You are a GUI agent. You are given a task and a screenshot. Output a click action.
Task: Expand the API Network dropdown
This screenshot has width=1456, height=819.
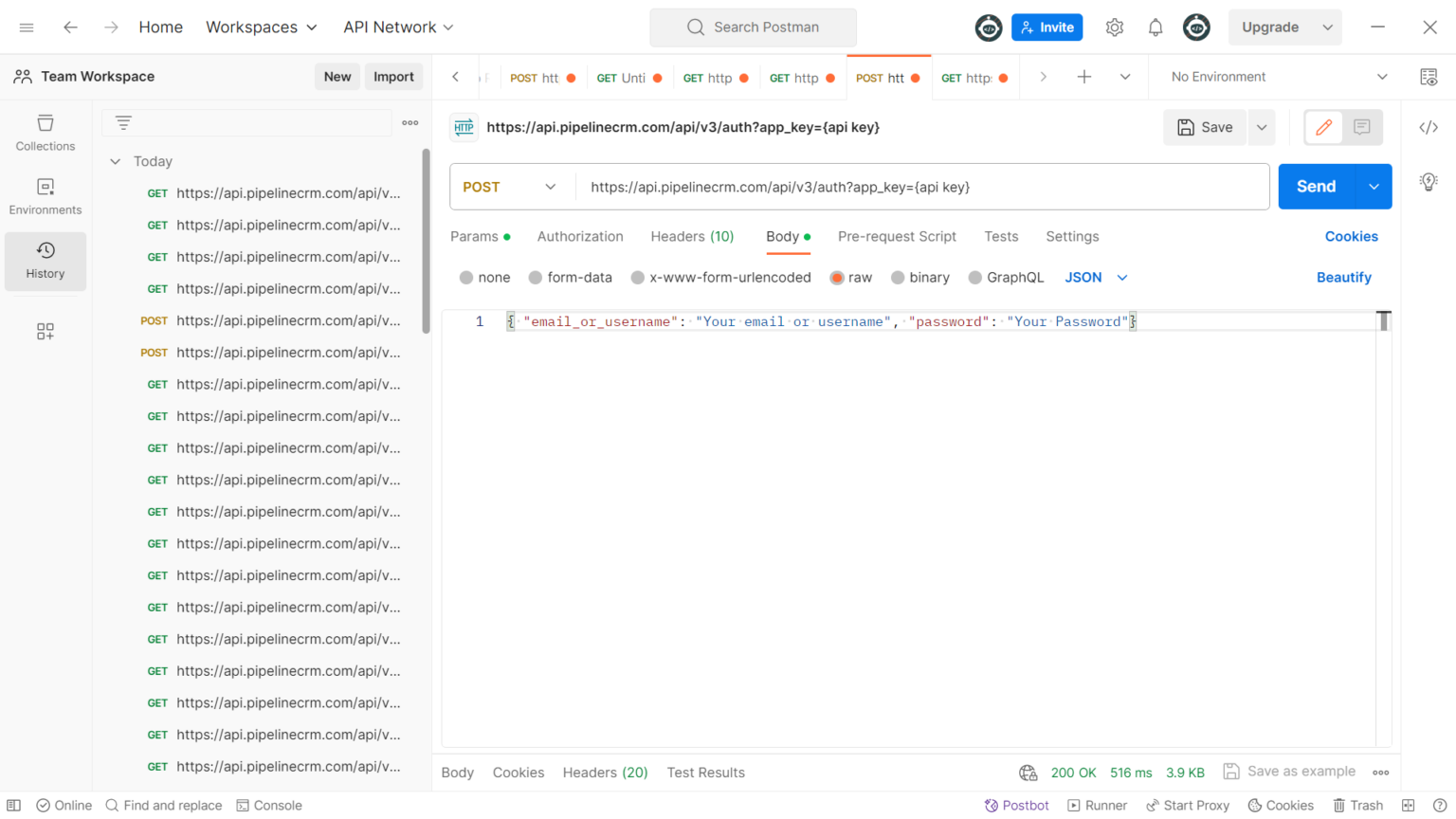click(x=399, y=27)
